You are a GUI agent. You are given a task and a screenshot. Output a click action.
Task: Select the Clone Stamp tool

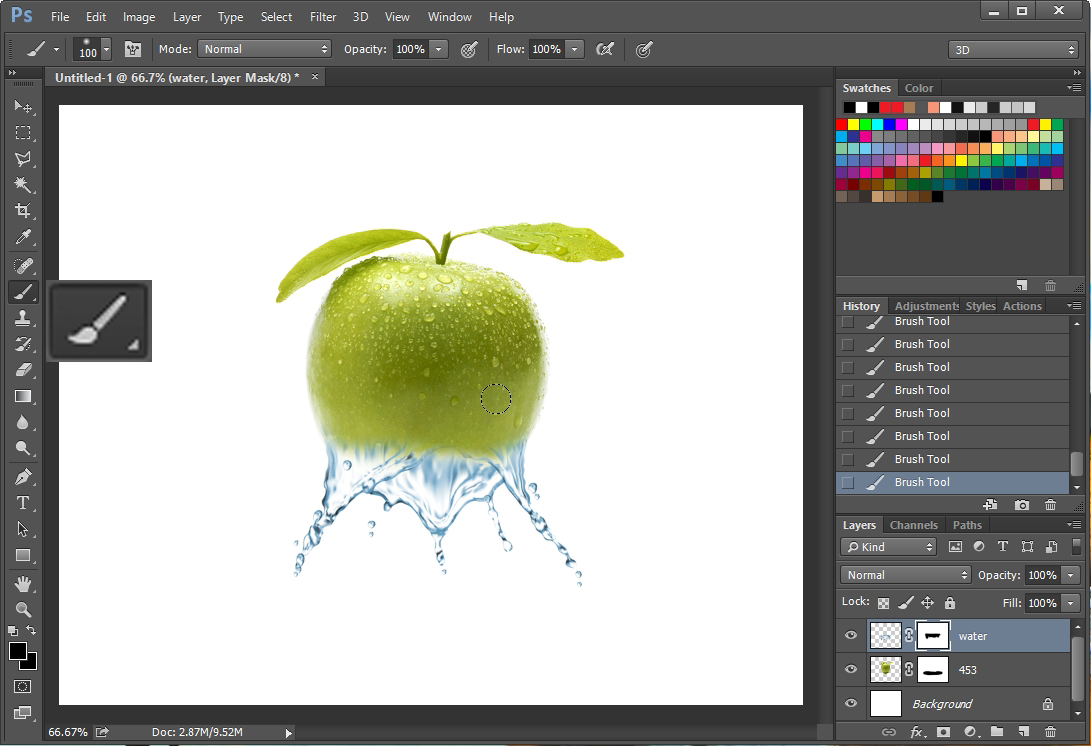tap(23, 318)
